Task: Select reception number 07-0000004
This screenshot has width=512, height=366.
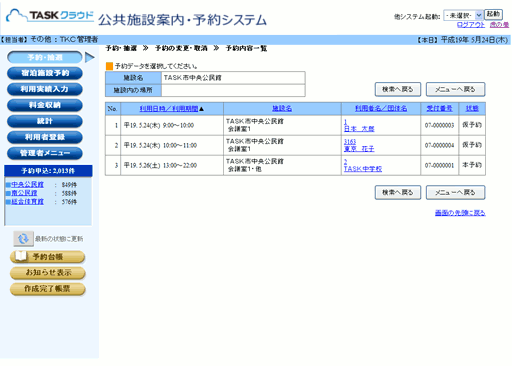Action: (x=439, y=145)
